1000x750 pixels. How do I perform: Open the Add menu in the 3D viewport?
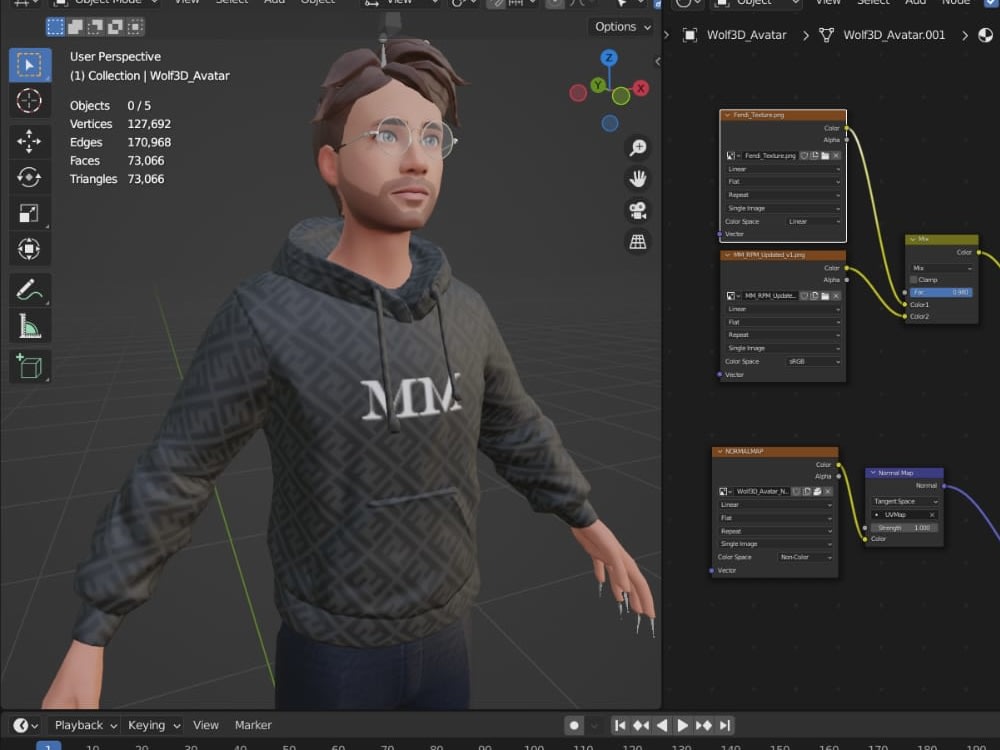pos(274,3)
